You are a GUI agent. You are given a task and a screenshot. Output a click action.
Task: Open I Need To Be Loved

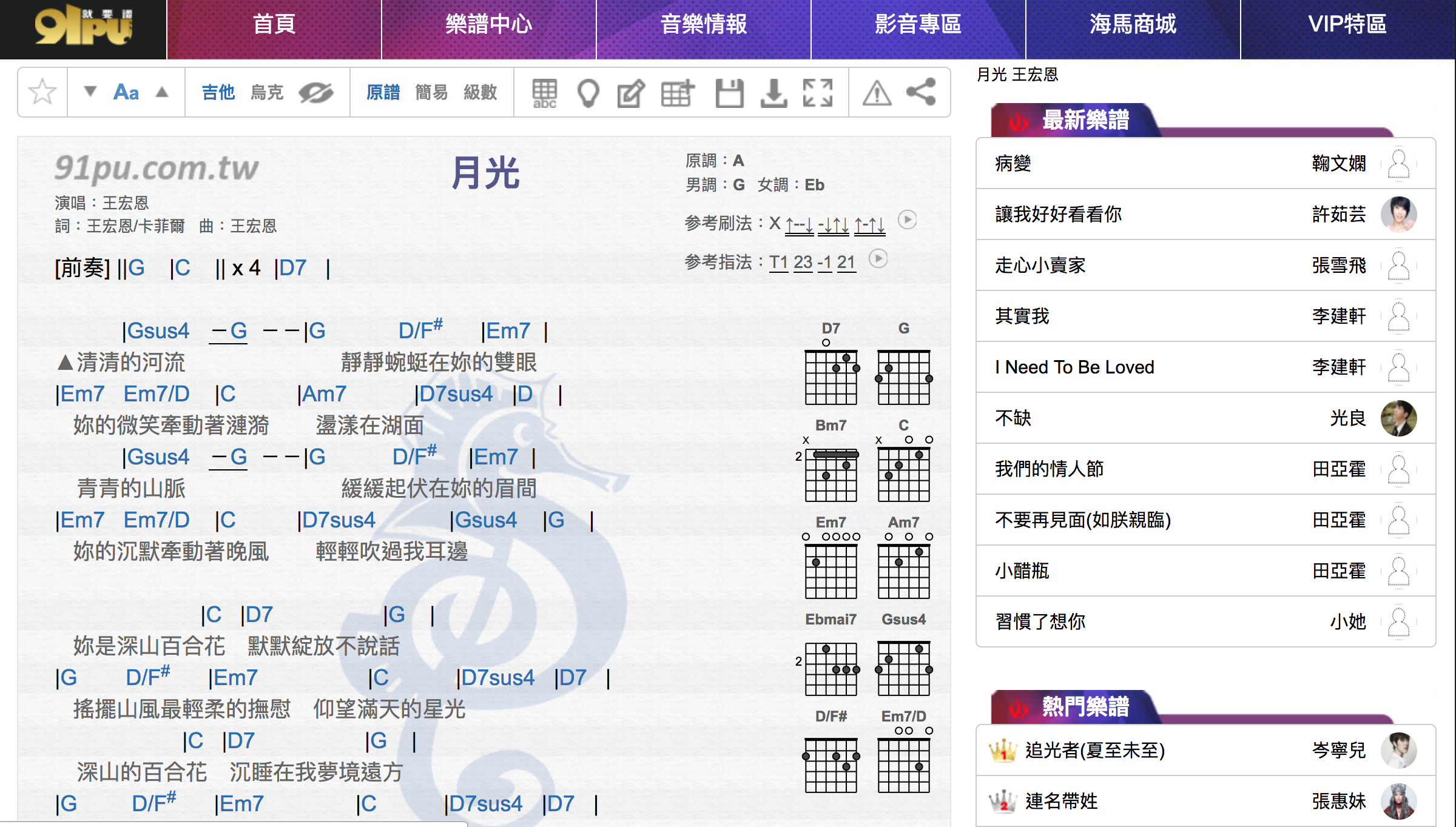click(1205, 367)
